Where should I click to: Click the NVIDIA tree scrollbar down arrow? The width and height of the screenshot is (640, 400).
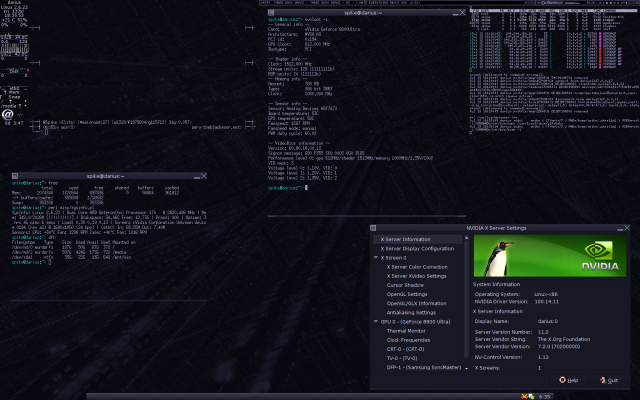(x=467, y=368)
